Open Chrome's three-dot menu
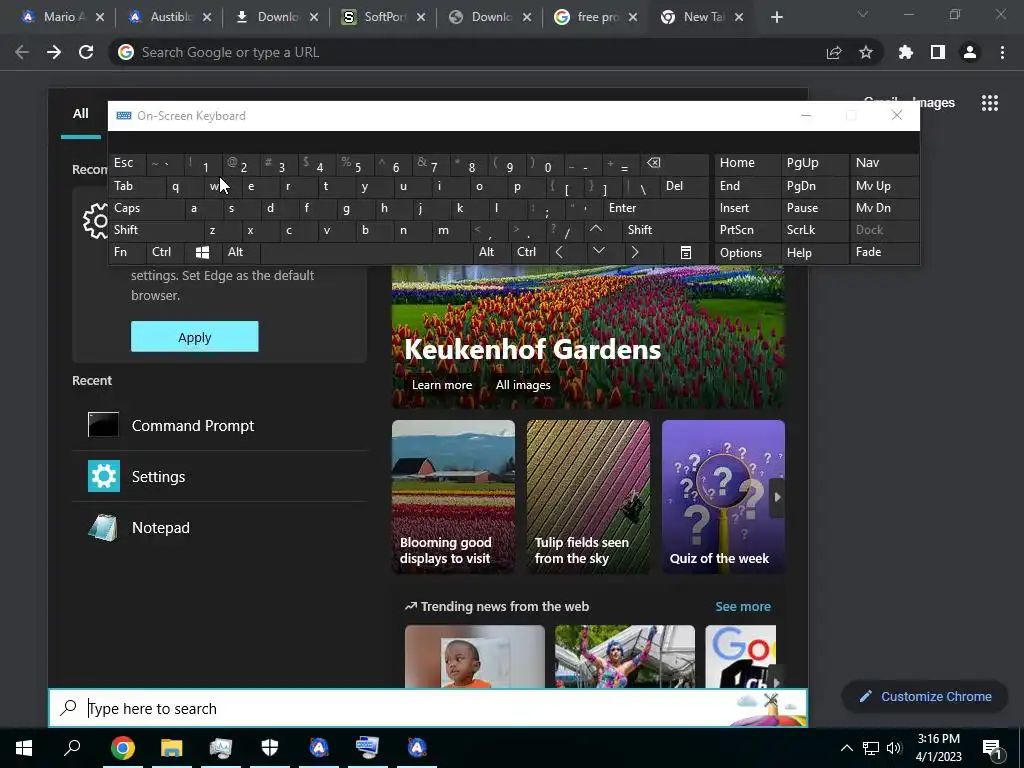Image resolution: width=1024 pixels, height=768 pixels. coord(1002,52)
